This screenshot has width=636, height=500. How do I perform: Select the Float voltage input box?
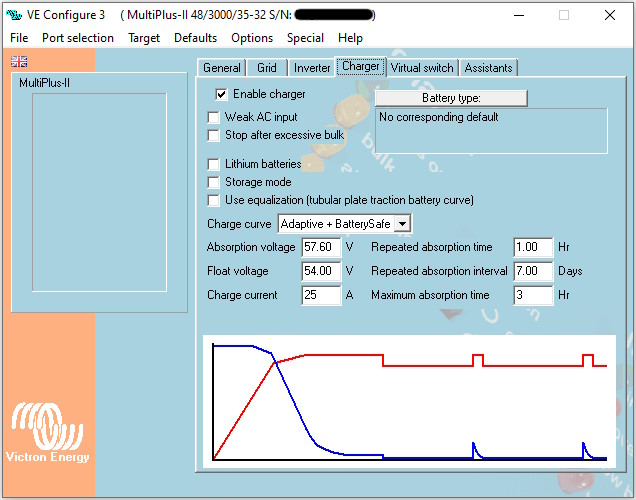point(320,271)
